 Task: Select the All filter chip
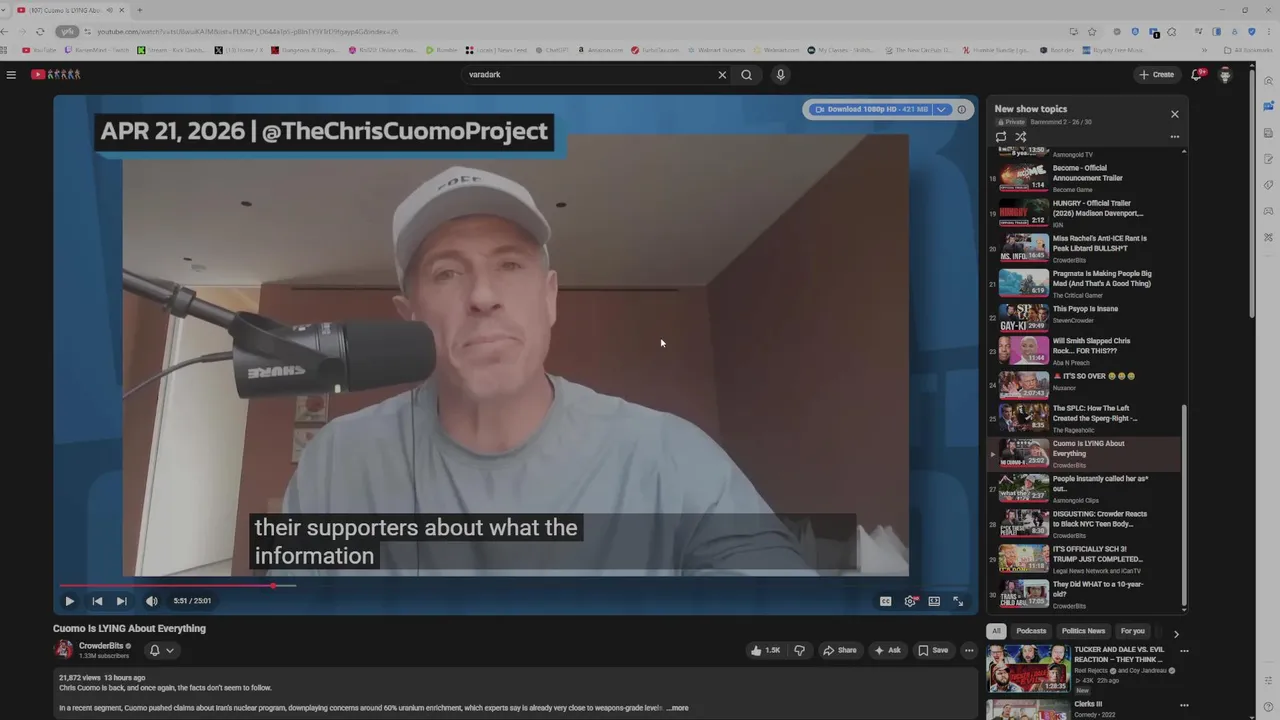[996, 631]
